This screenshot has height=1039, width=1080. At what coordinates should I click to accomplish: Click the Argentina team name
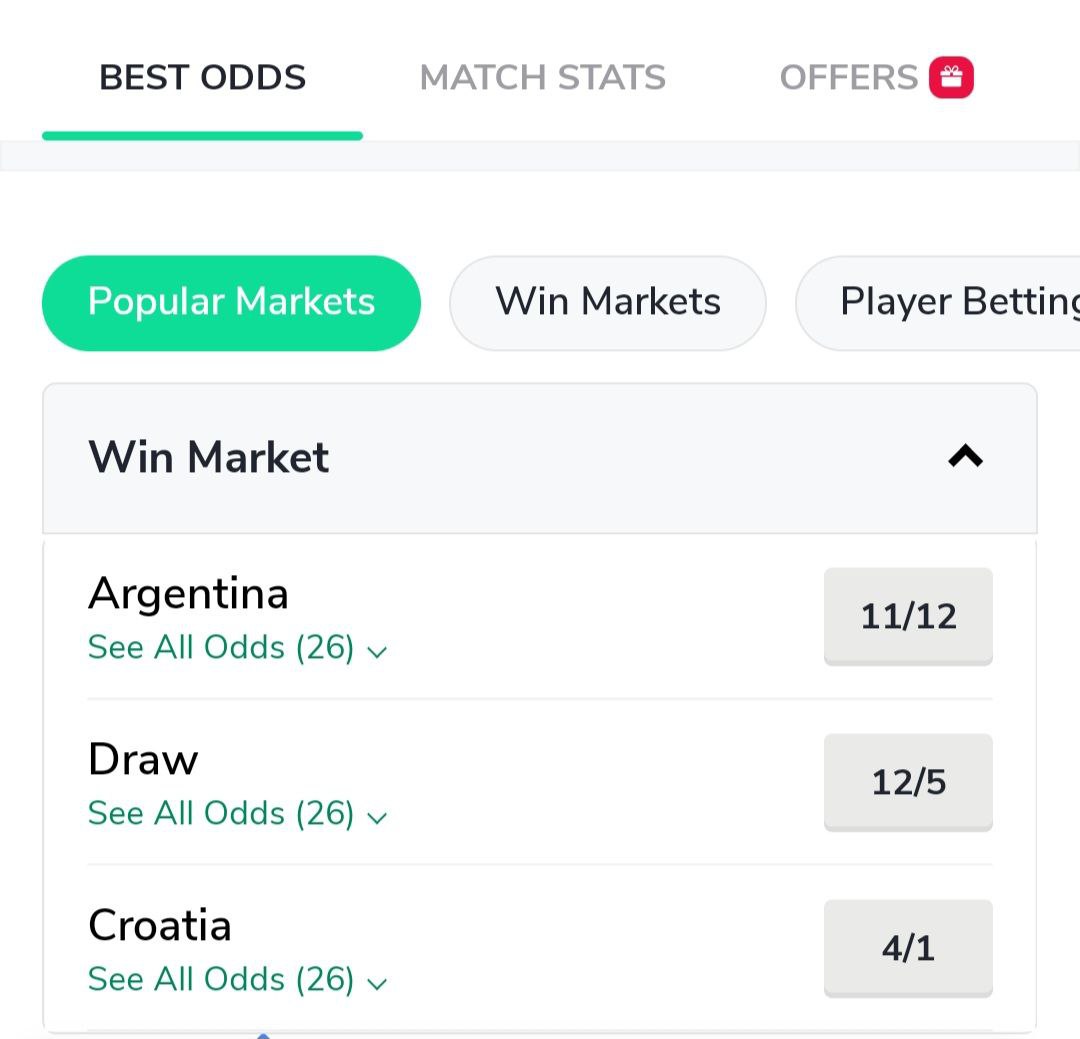[x=188, y=594]
